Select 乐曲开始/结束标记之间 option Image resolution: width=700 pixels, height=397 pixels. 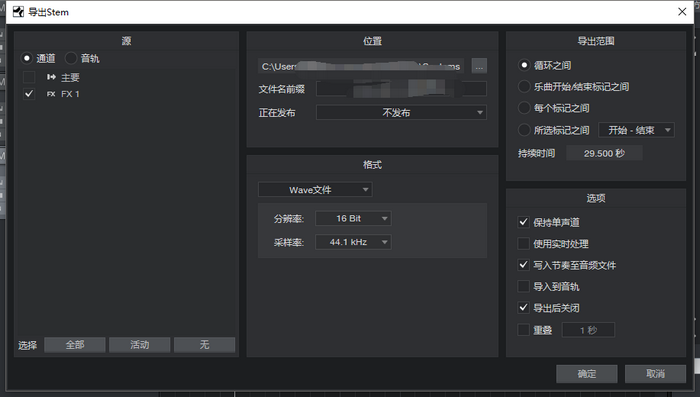pos(524,87)
